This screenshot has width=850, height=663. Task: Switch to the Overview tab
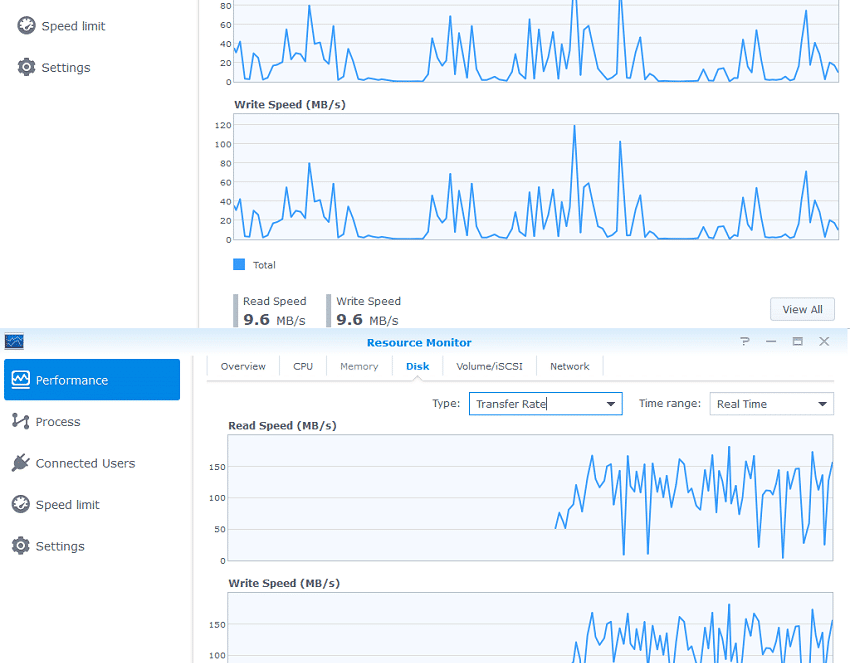point(243,366)
